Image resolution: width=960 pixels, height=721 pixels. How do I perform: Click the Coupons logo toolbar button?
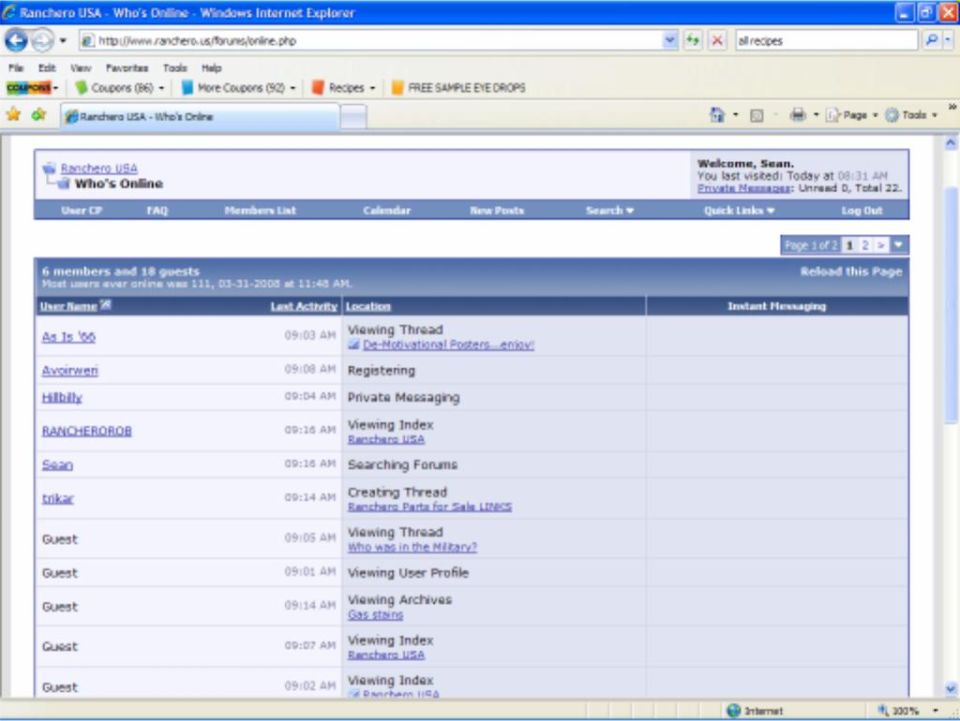[28, 88]
